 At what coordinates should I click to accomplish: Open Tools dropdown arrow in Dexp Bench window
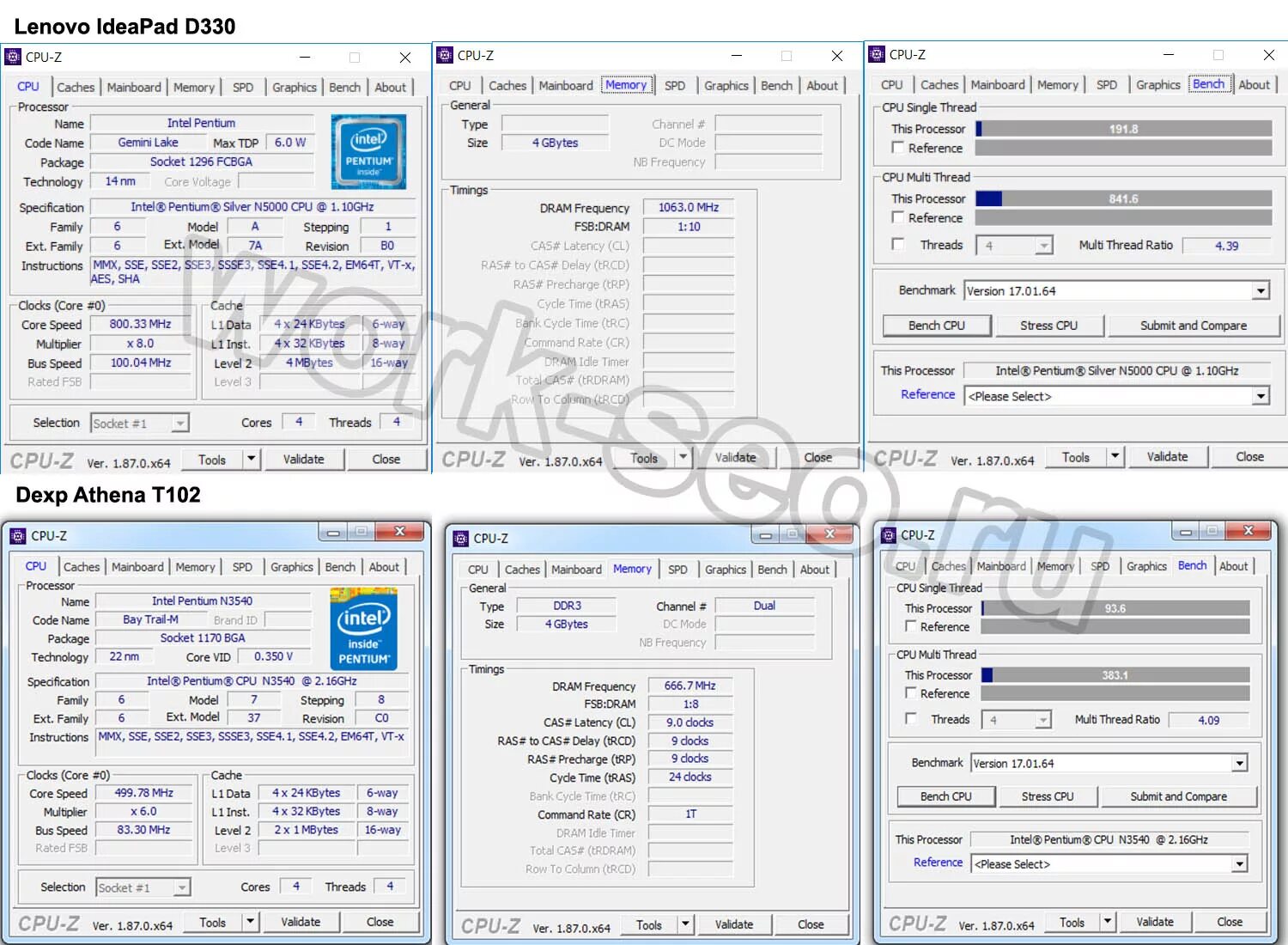coord(1108,922)
